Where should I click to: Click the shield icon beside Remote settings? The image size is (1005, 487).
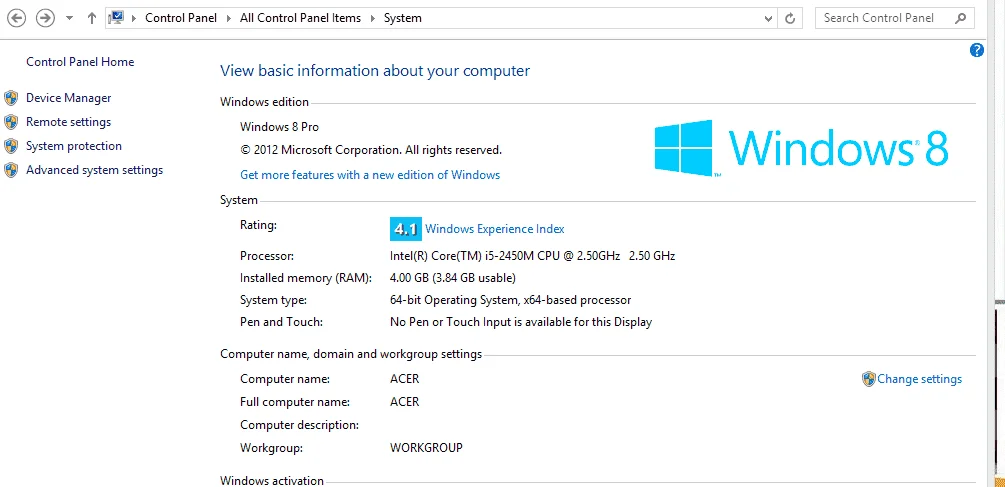pyautogui.click(x=11, y=122)
